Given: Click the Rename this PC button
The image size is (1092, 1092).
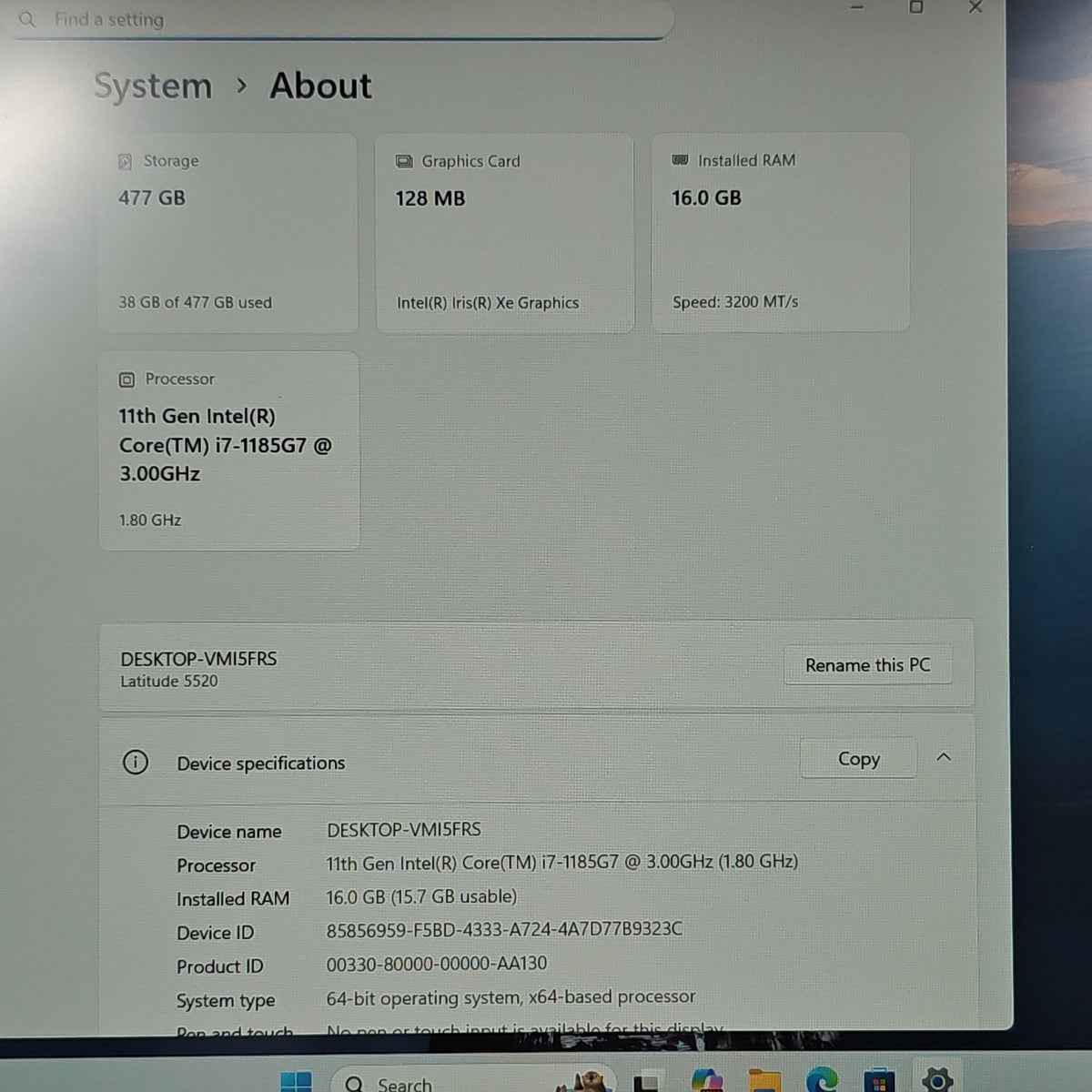Looking at the screenshot, I should tap(867, 665).
